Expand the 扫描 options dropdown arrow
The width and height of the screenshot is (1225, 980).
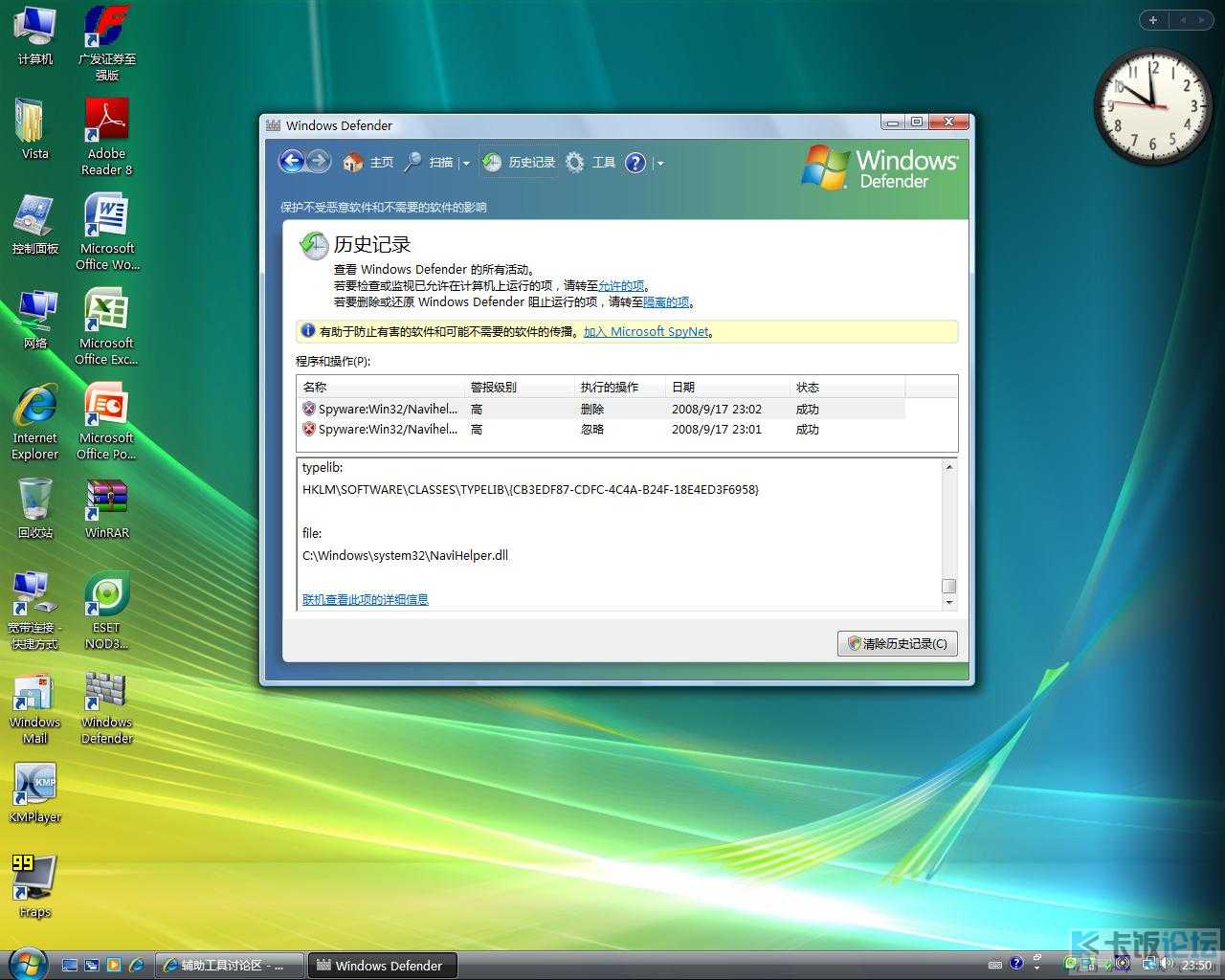coord(466,164)
